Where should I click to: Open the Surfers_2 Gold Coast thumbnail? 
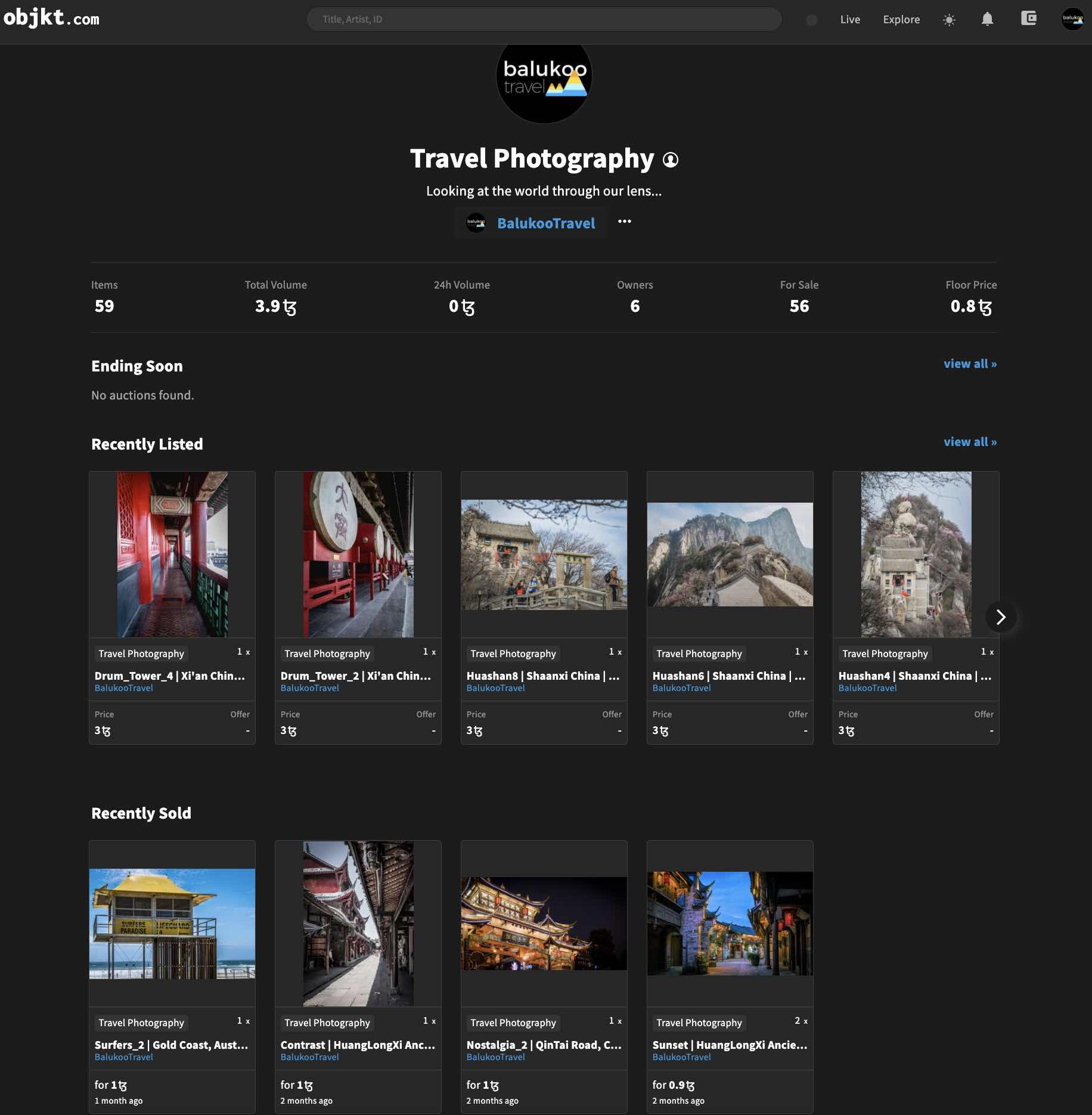pyautogui.click(x=172, y=923)
